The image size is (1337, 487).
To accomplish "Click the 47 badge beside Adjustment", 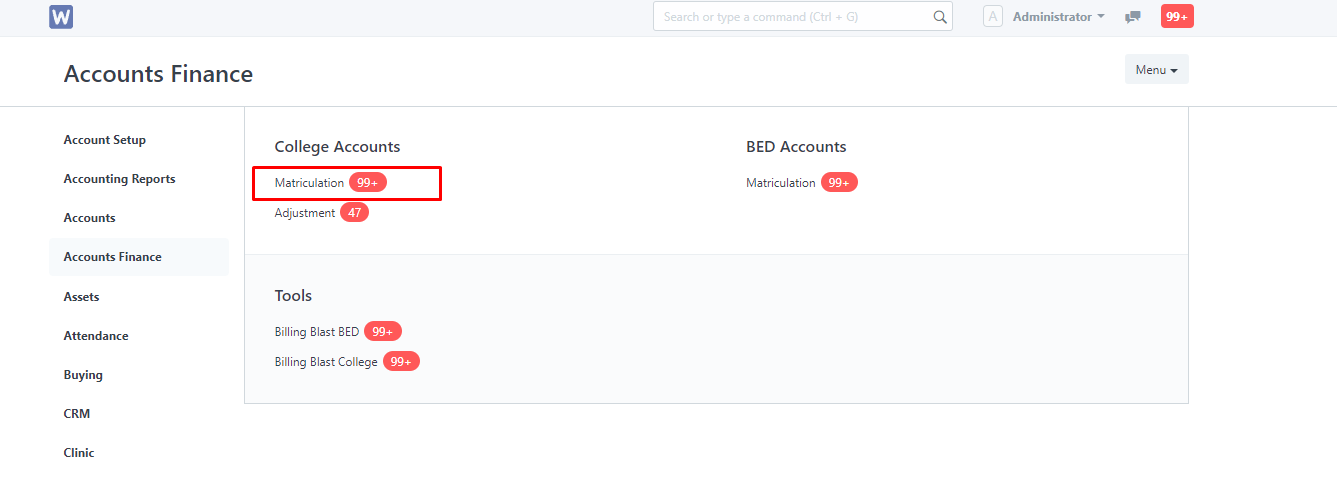I will click(355, 212).
